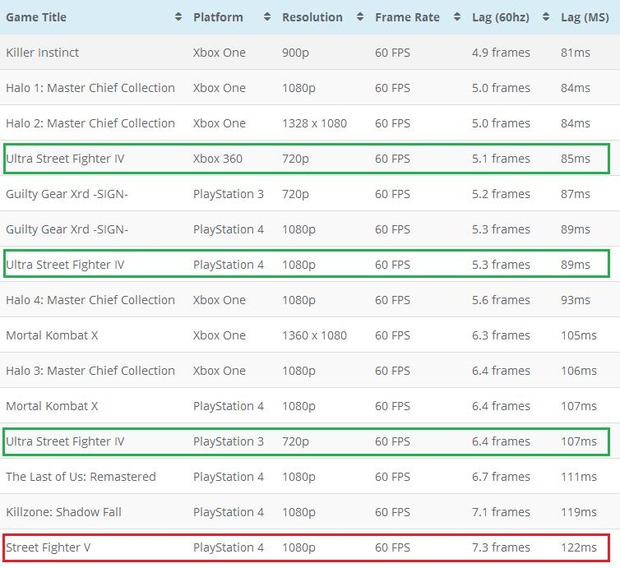Sort table by Frame Rate header
This screenshot has width=620, height=568.
(x=407, y=17)
